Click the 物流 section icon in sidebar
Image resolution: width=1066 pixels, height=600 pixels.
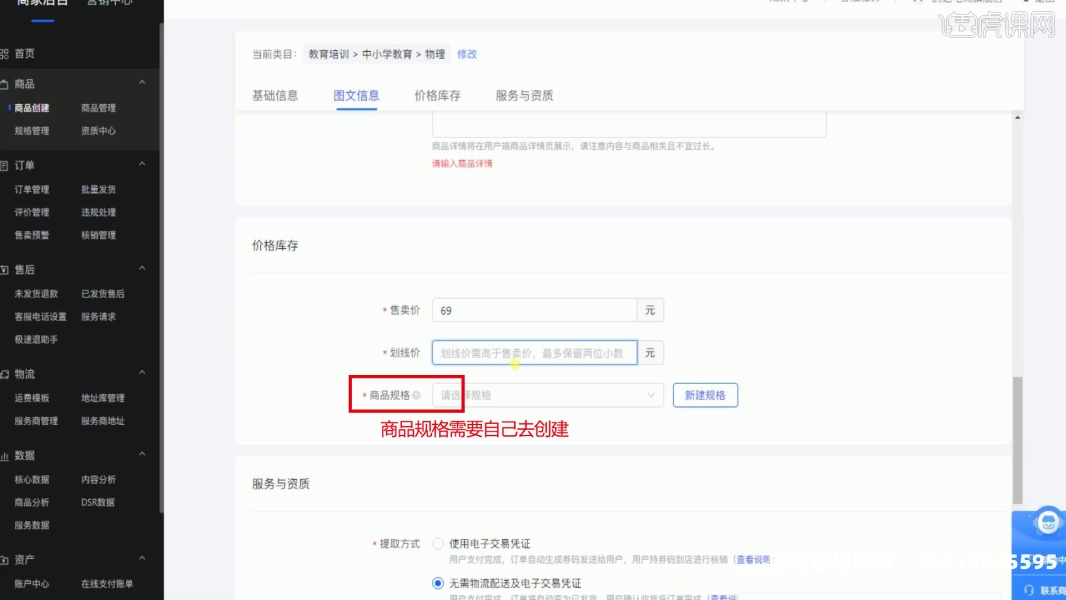[5, 374]
